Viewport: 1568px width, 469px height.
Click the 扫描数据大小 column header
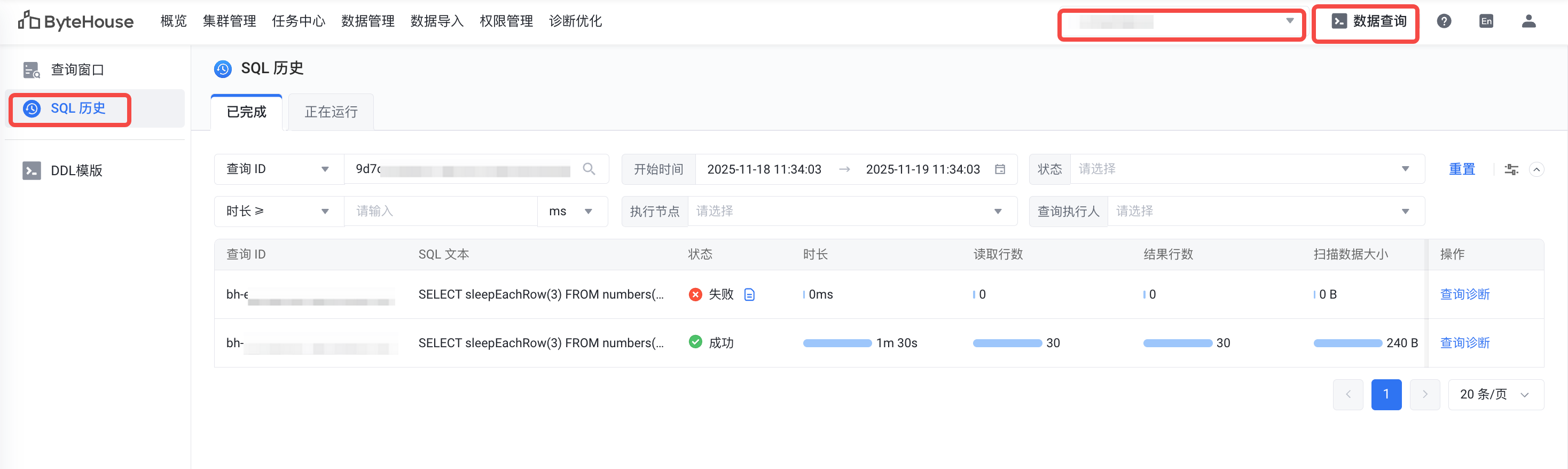click(1351, 255)
